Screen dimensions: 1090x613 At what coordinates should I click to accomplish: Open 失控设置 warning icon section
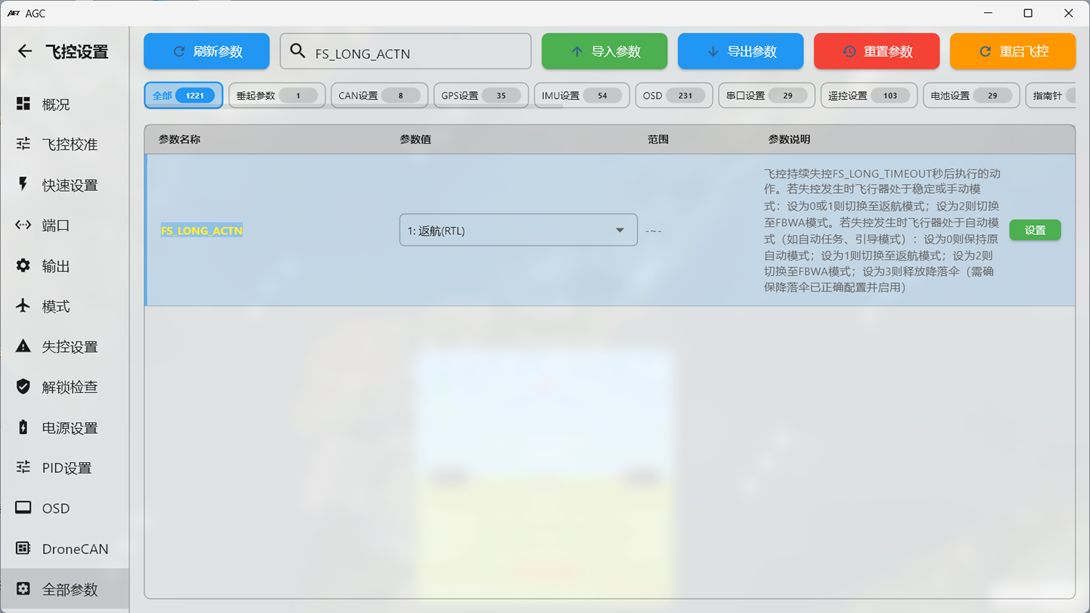click(69, 347)
